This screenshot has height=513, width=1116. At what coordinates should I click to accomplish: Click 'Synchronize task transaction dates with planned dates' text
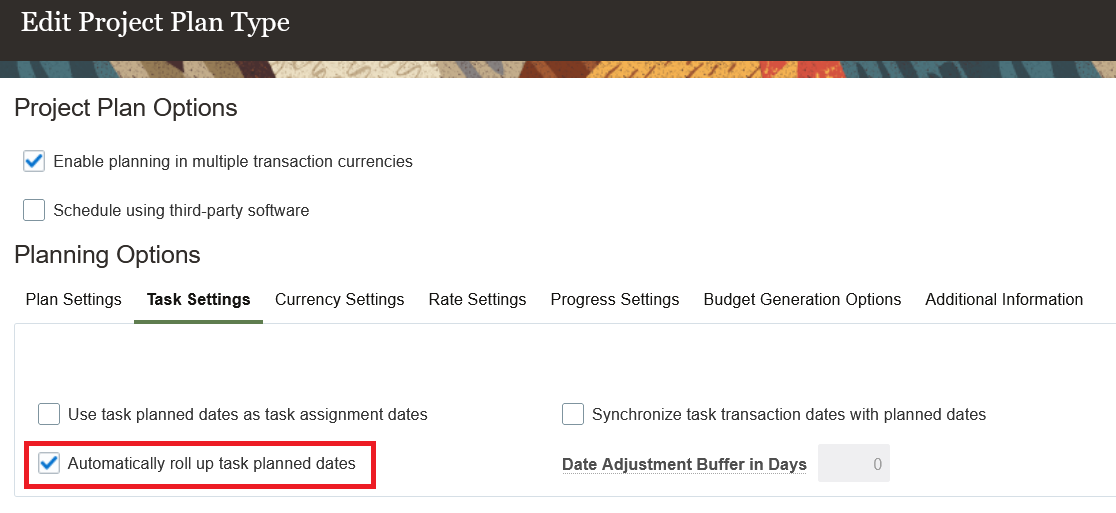789,414
